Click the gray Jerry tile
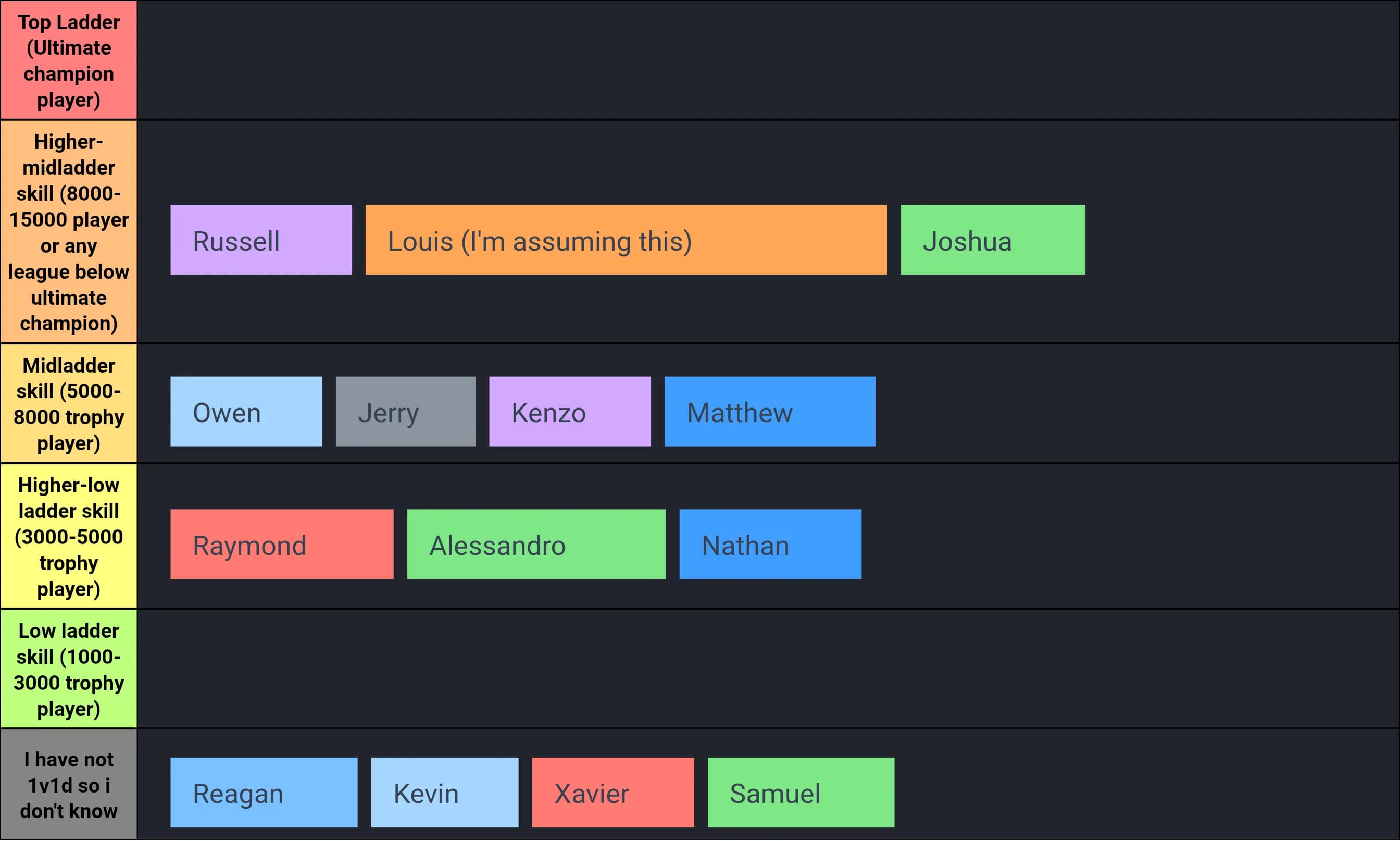The width and height of the screenshot is (1400, 841). 406,412
